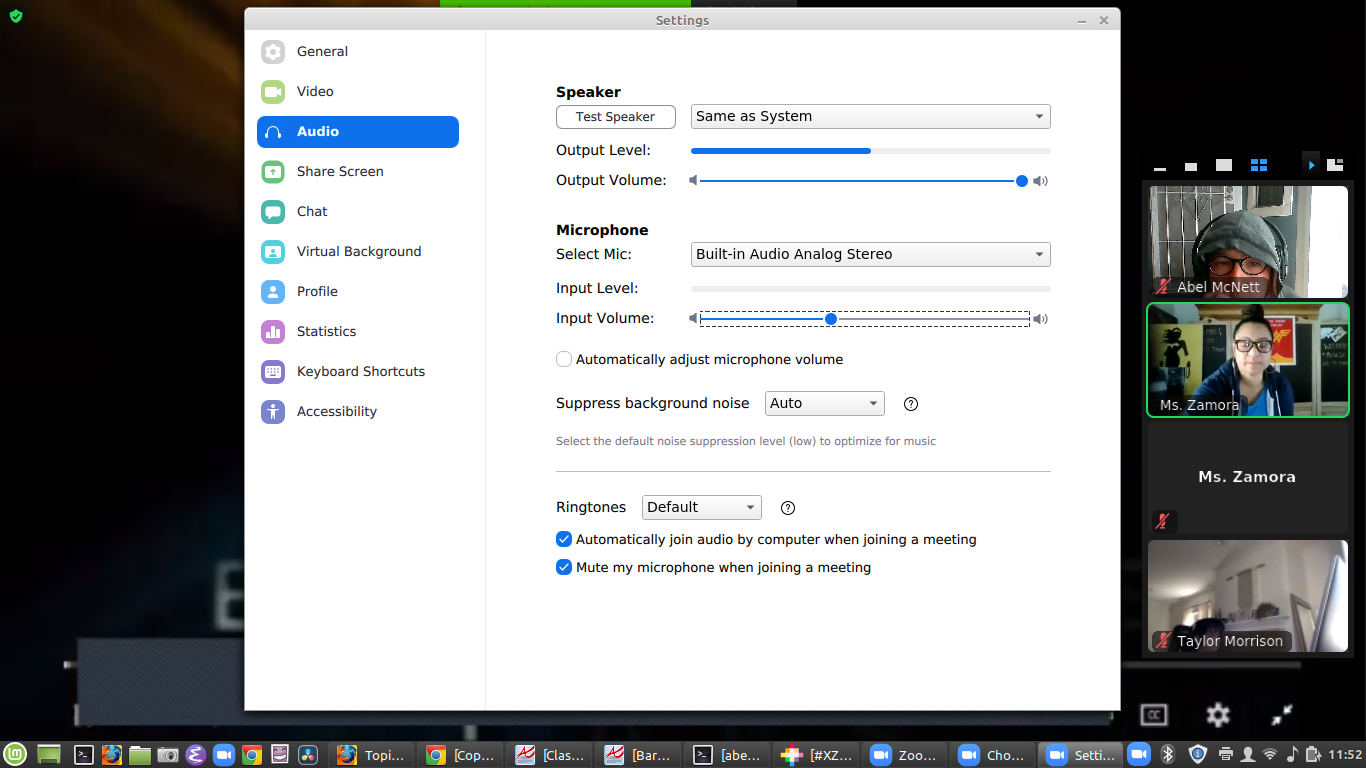Image resolution: width=1366 pixels, height=768 pixels.
Task: Select Taylor Morrison's video thumbnail
Action: [1248, 596]
